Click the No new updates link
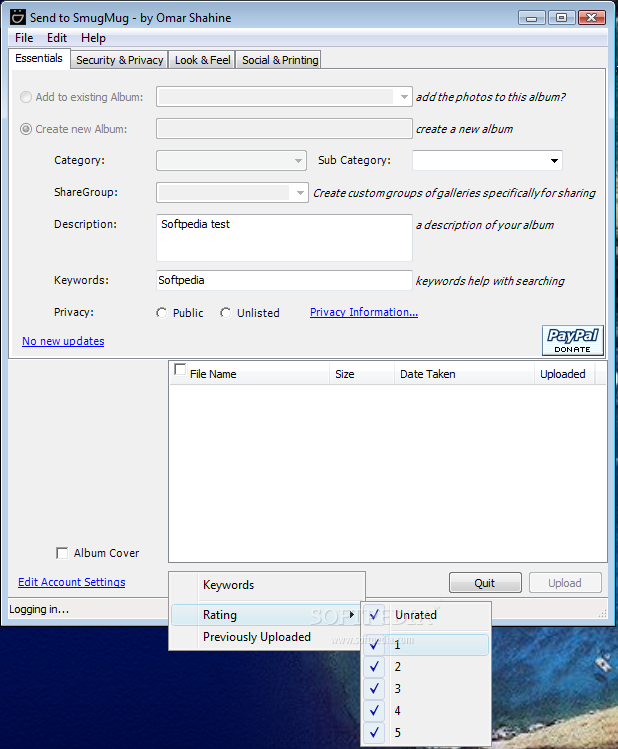The image size is (618, 749). 63,341
